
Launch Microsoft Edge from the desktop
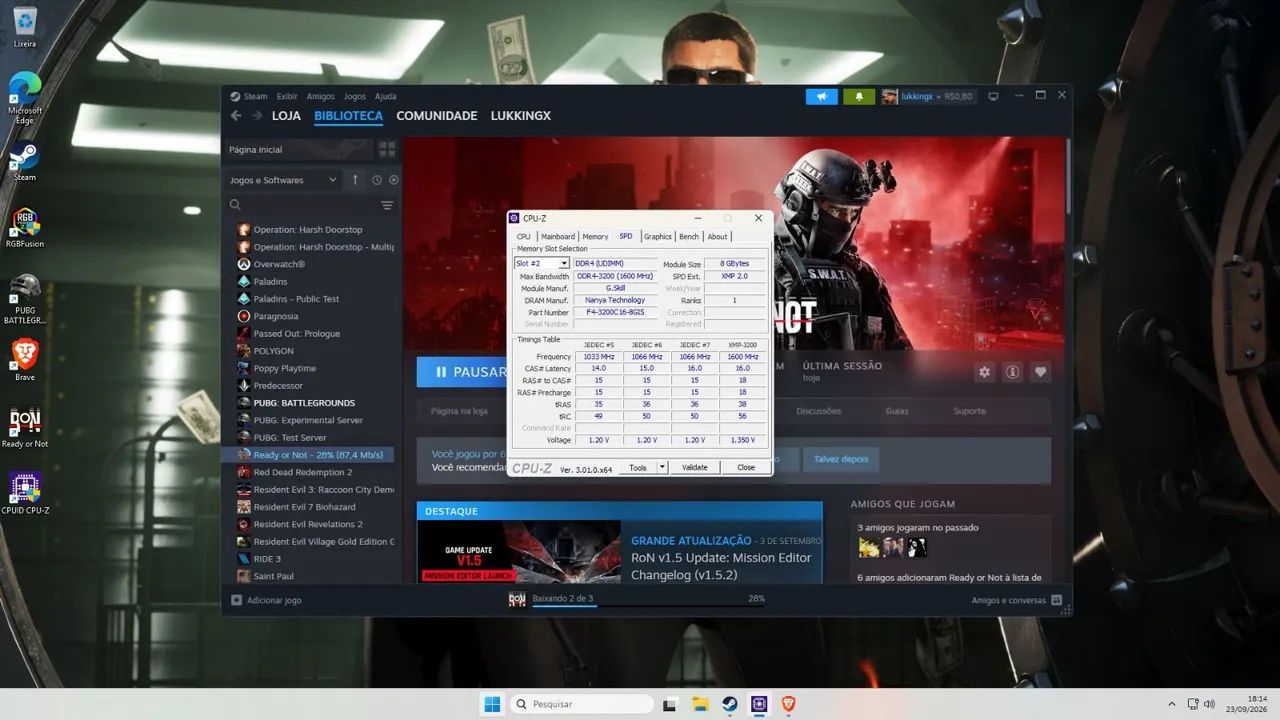tap(25, 98)
